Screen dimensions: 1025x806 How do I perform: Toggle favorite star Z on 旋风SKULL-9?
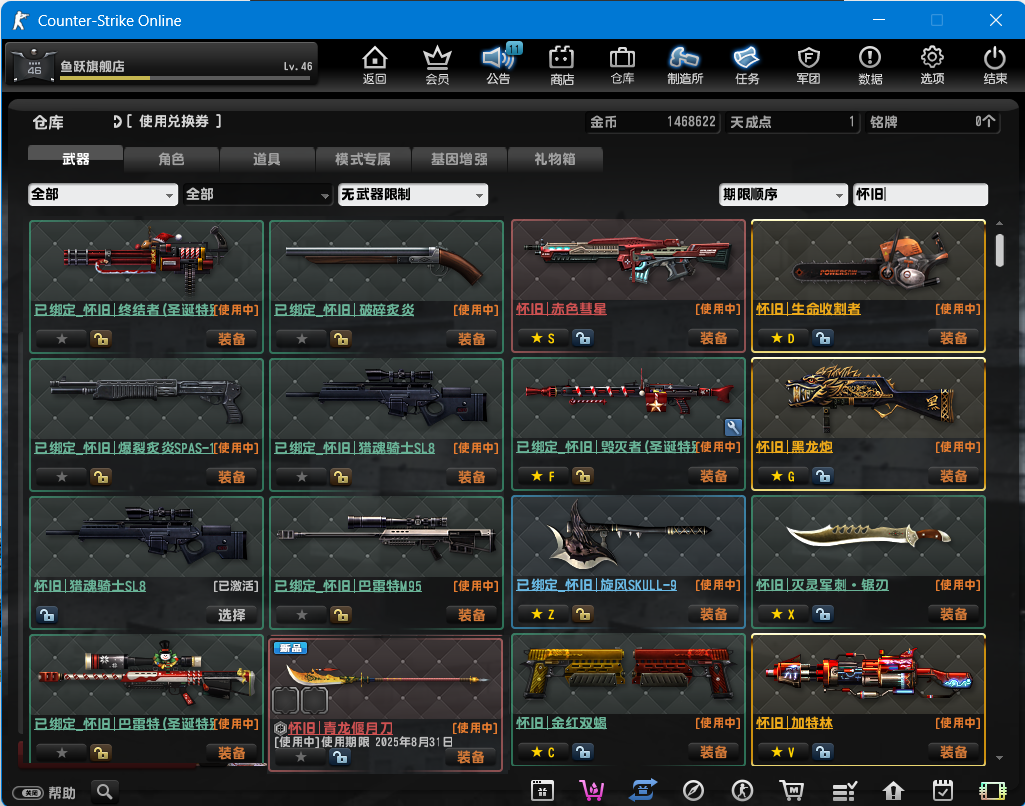click(x=543, y=614)
